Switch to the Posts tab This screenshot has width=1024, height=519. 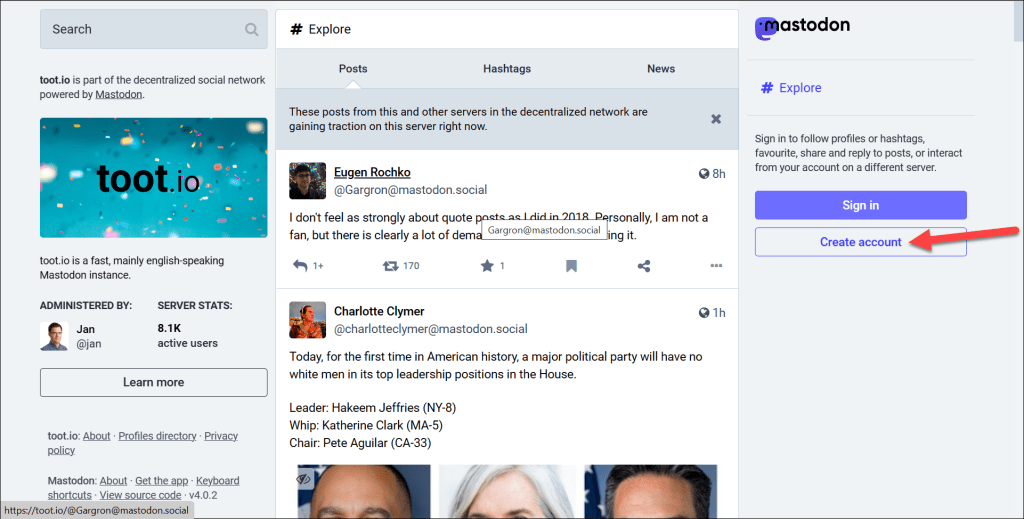353,69
